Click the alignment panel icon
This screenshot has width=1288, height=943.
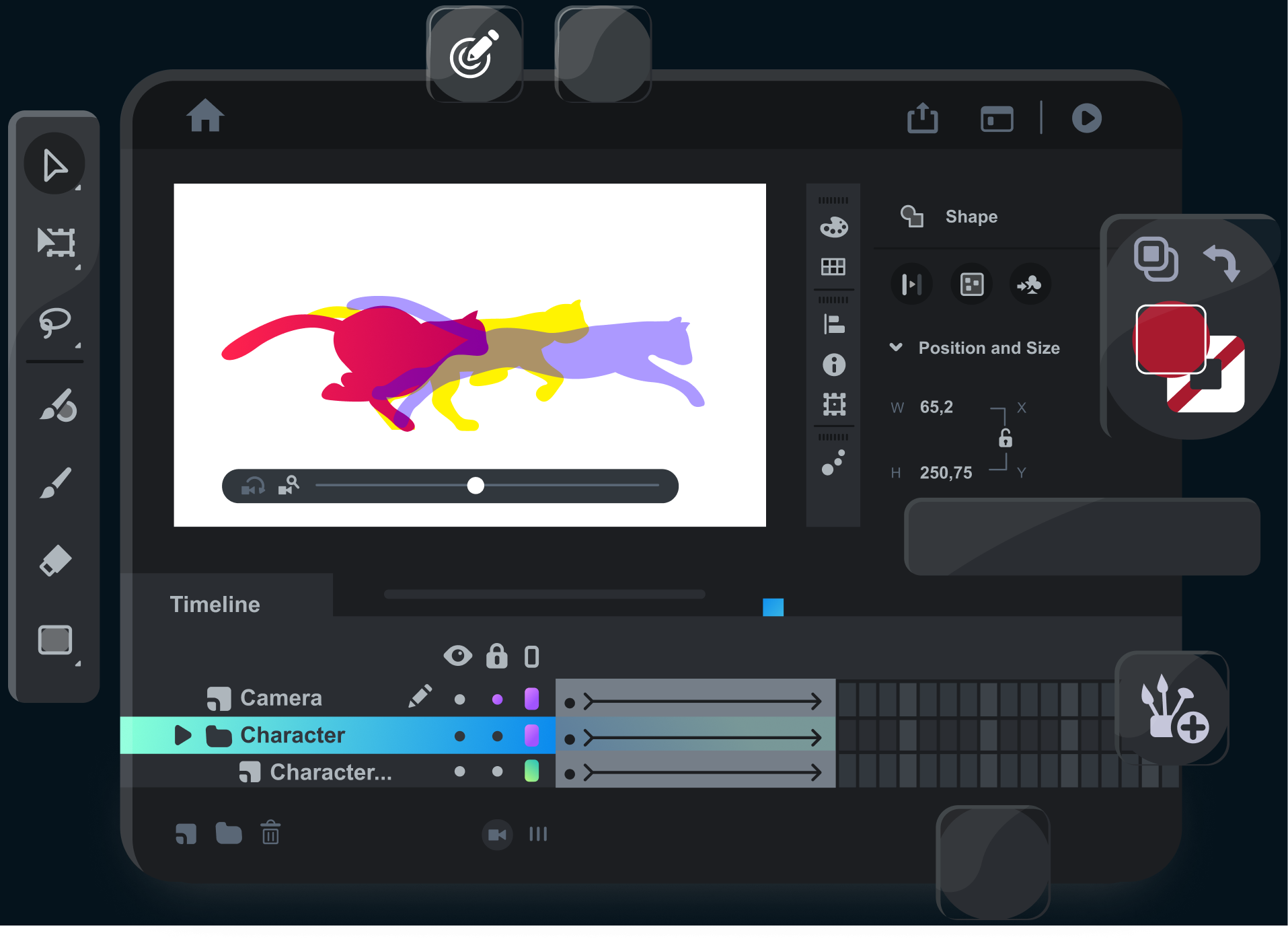(x=833, y=324)
